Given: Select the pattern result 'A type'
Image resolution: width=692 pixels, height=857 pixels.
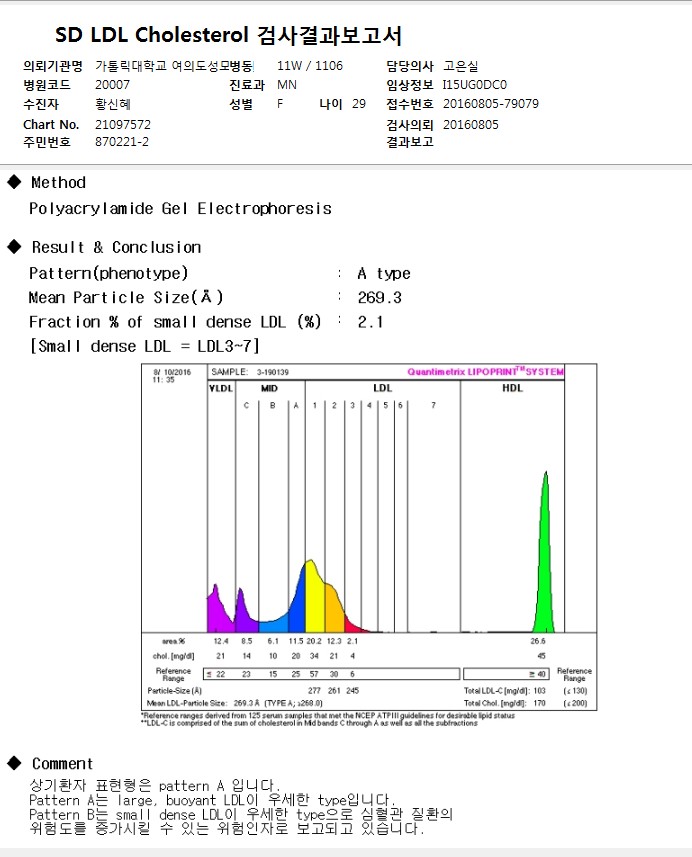Looking at the screenshot, I should tap(384, 273).
